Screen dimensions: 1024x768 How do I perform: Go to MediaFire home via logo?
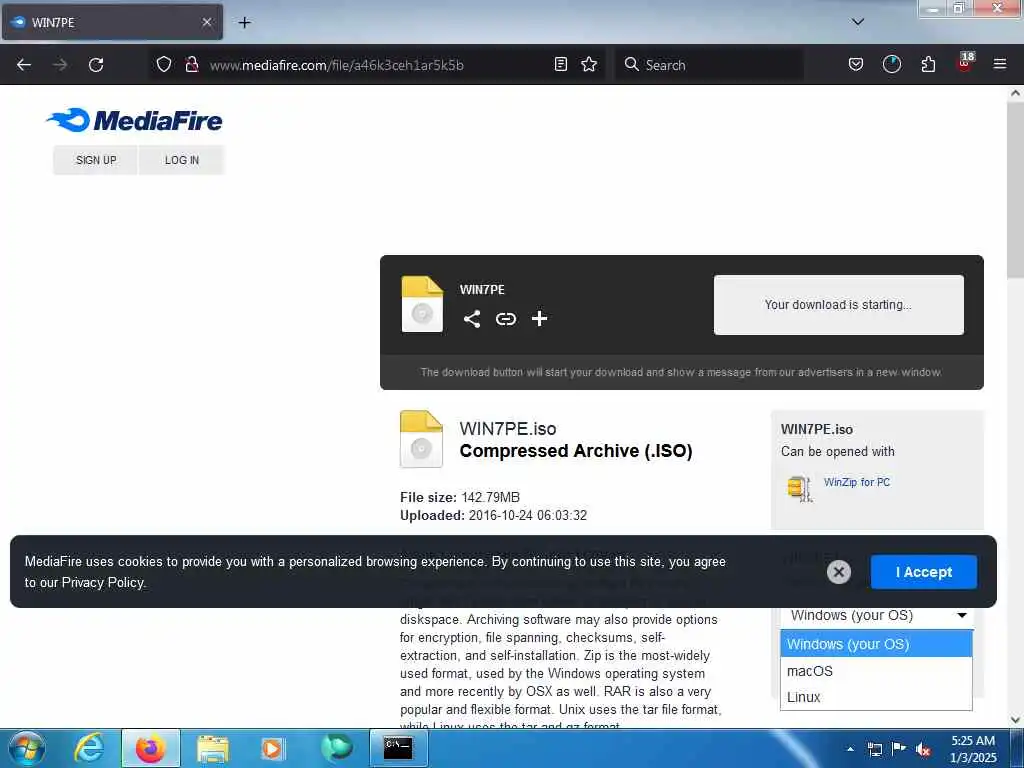pyautogui.click(x=134, y=120)
